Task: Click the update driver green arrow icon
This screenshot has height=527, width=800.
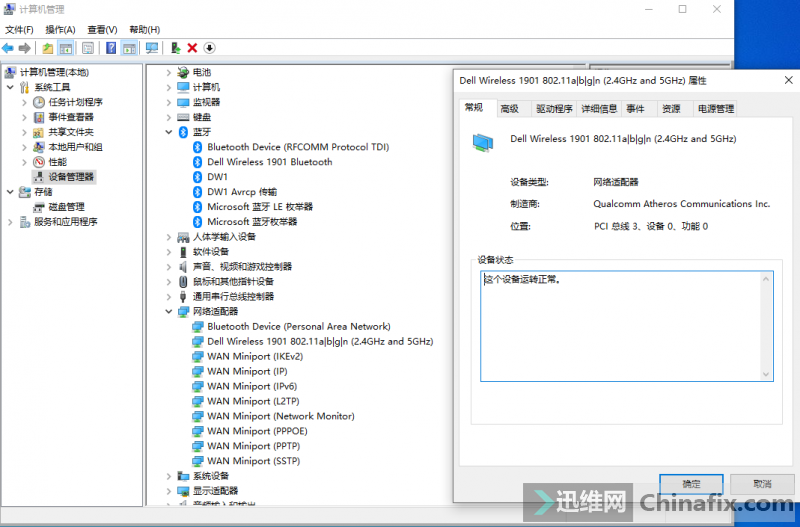Action: (x=176, y=48)
